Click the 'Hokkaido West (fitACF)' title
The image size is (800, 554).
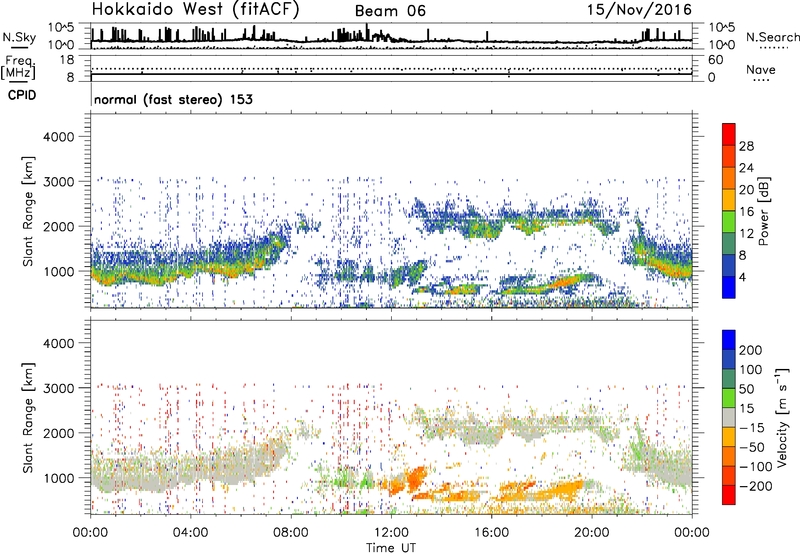pos(196,10)
